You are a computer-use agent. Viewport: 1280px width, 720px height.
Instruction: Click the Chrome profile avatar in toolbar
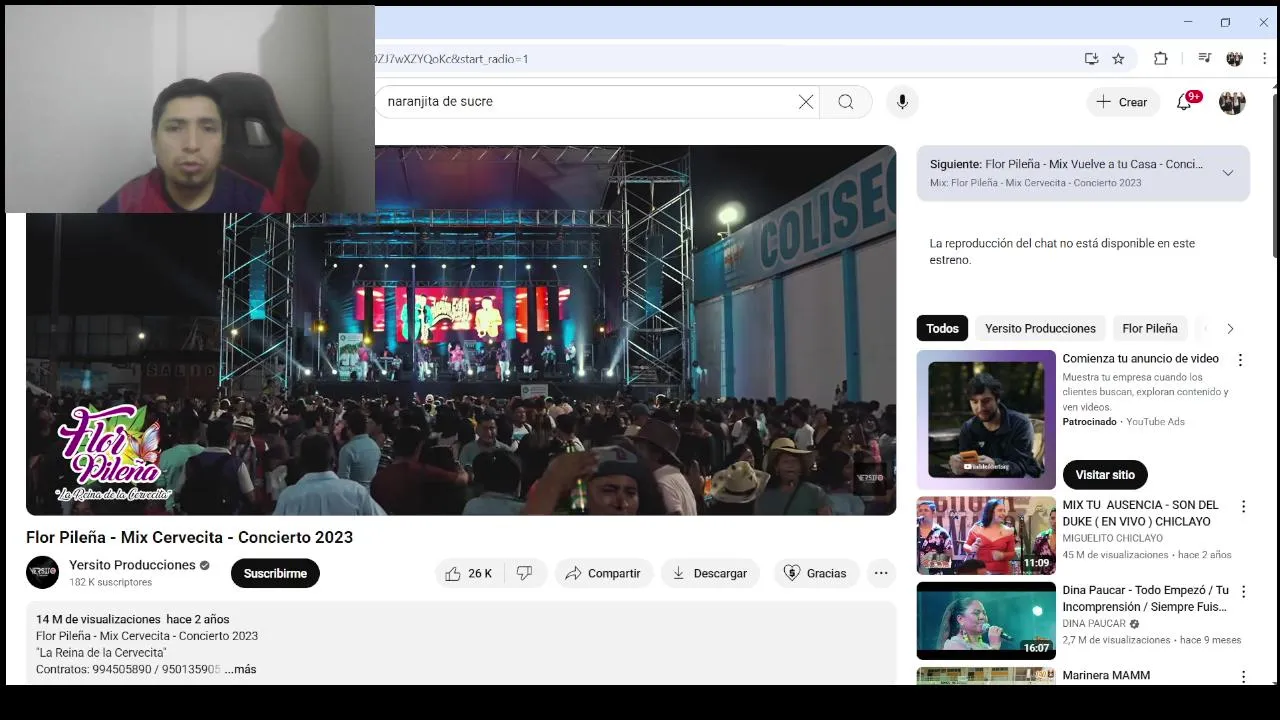(x=1234, y=59)
